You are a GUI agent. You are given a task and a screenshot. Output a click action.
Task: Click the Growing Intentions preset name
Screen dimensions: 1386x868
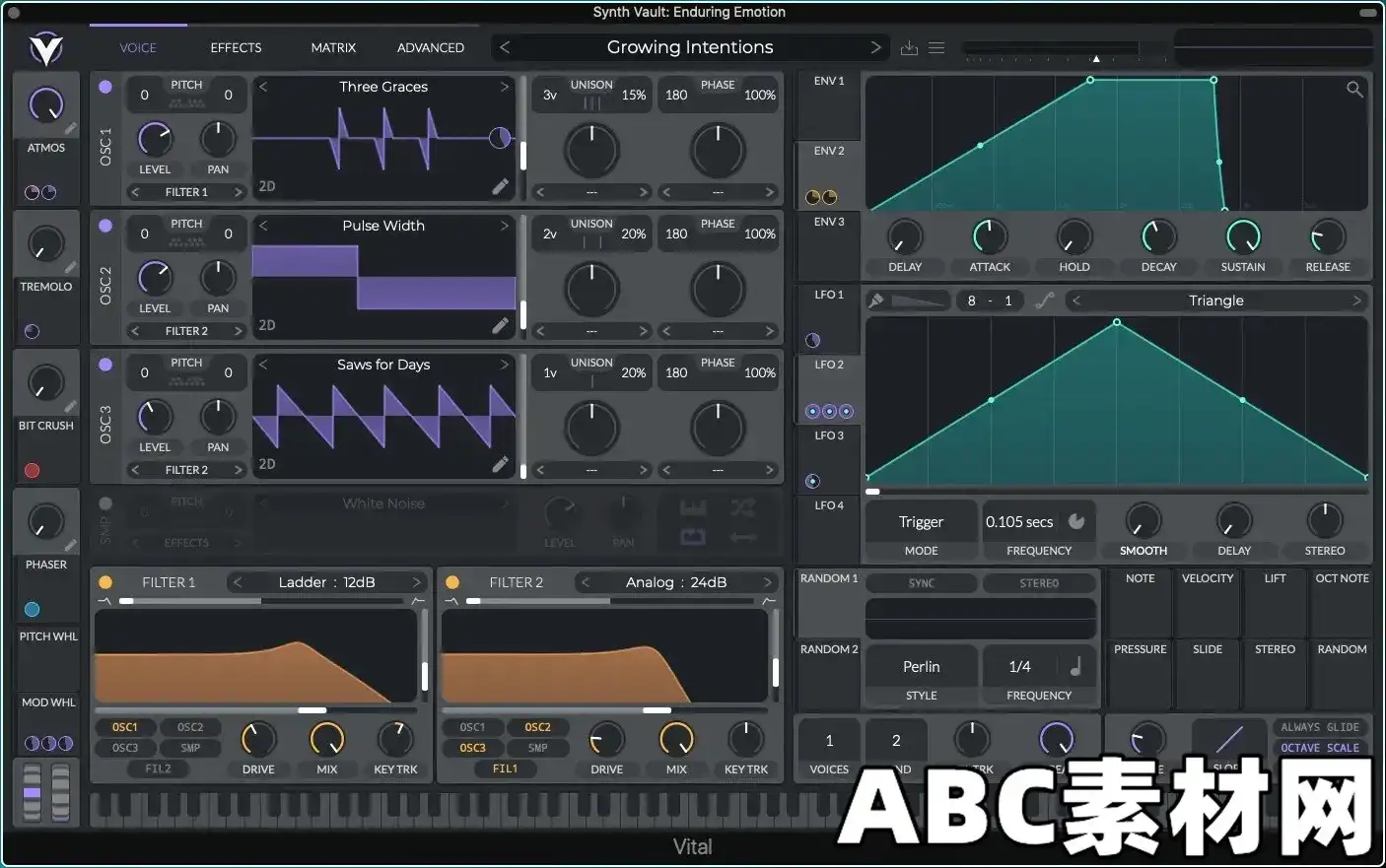[690, 47]
